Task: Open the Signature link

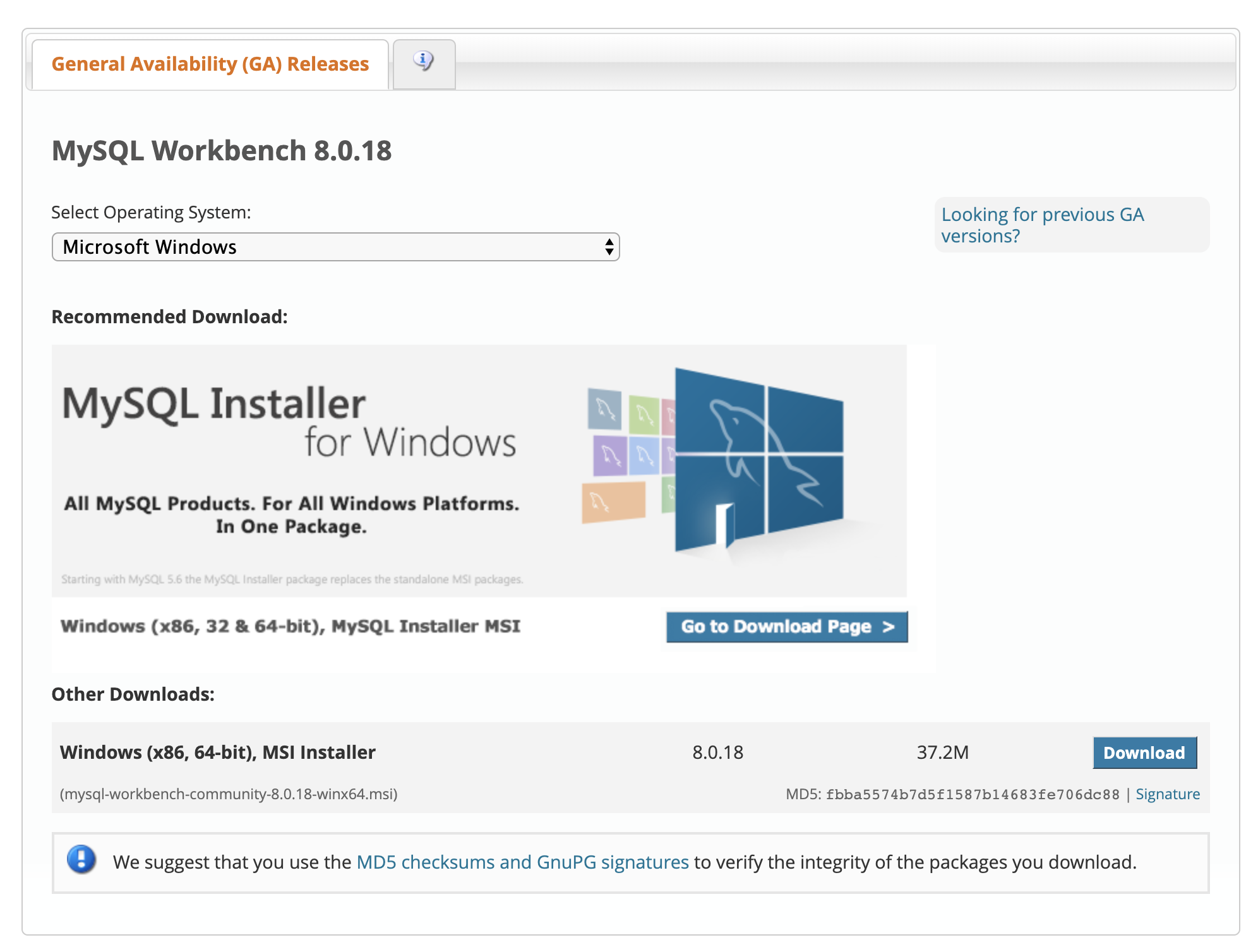Action: pos(1167,794)
